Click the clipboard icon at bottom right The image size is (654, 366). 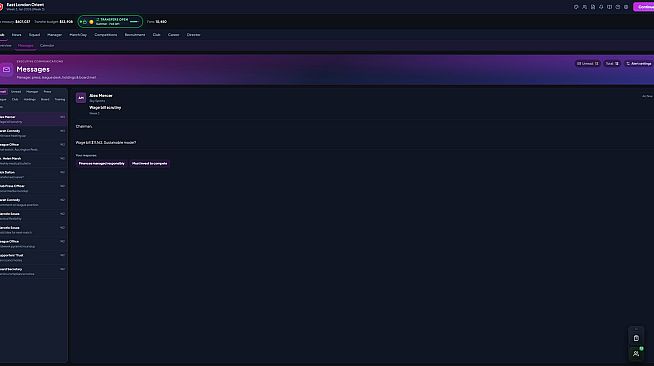tap(636, 338)
